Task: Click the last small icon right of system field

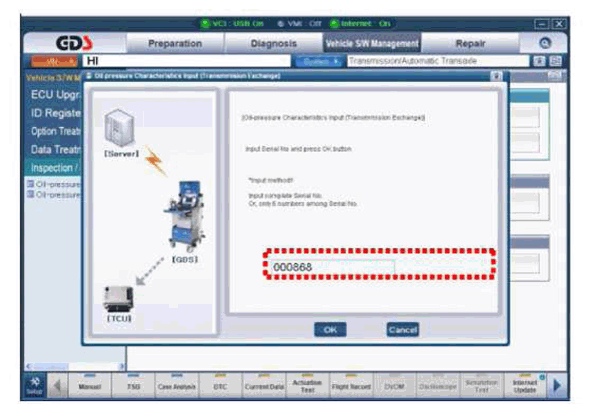Action: pos(555,61)
